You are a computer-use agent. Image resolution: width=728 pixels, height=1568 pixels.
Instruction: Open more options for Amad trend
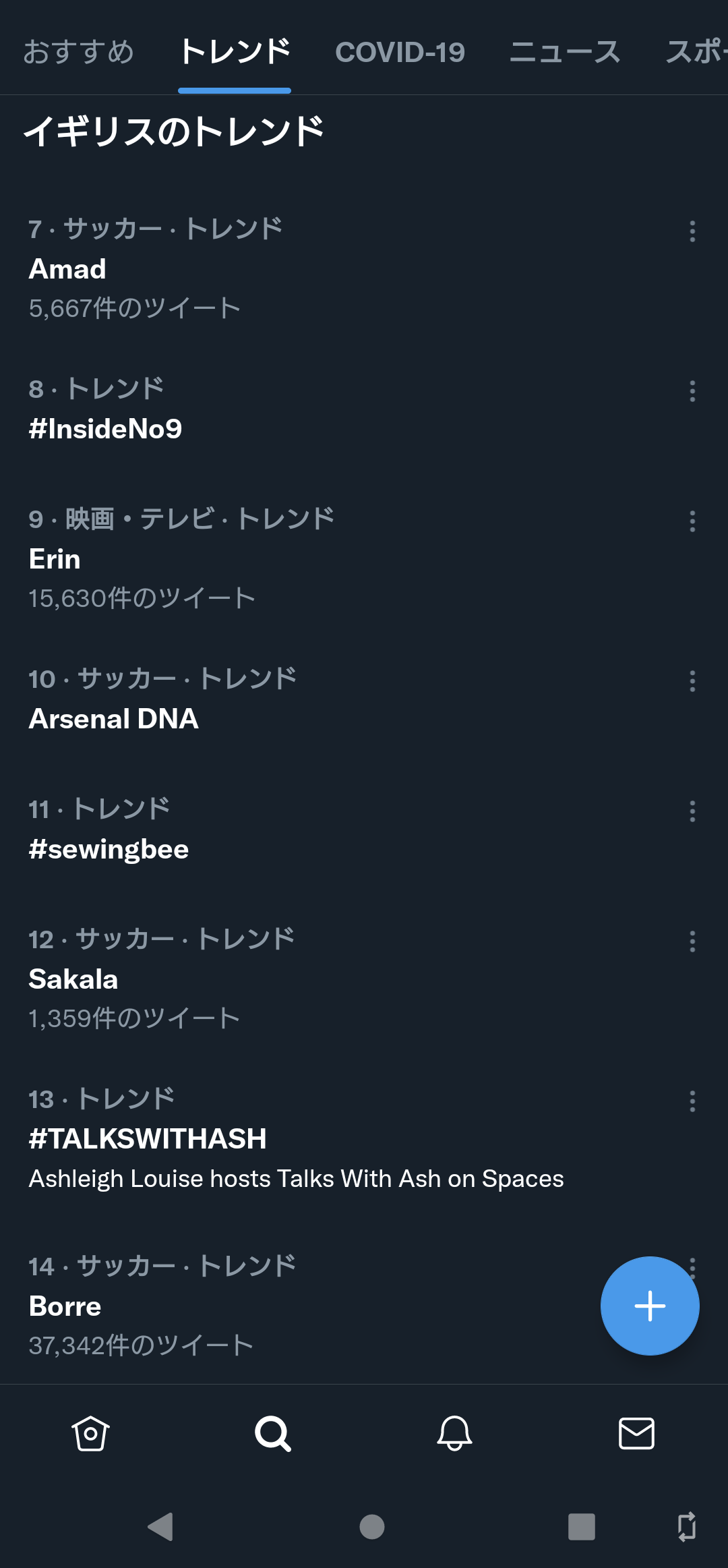tap(692, 231)
